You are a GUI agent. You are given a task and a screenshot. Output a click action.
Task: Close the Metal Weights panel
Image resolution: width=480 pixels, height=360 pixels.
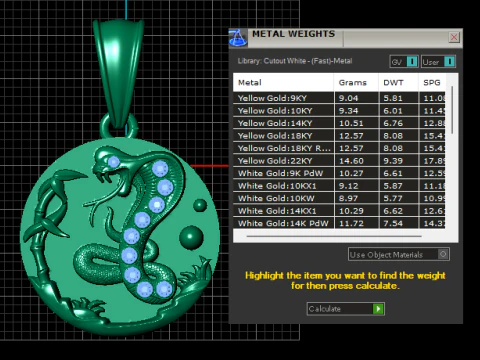coord(454,37)
